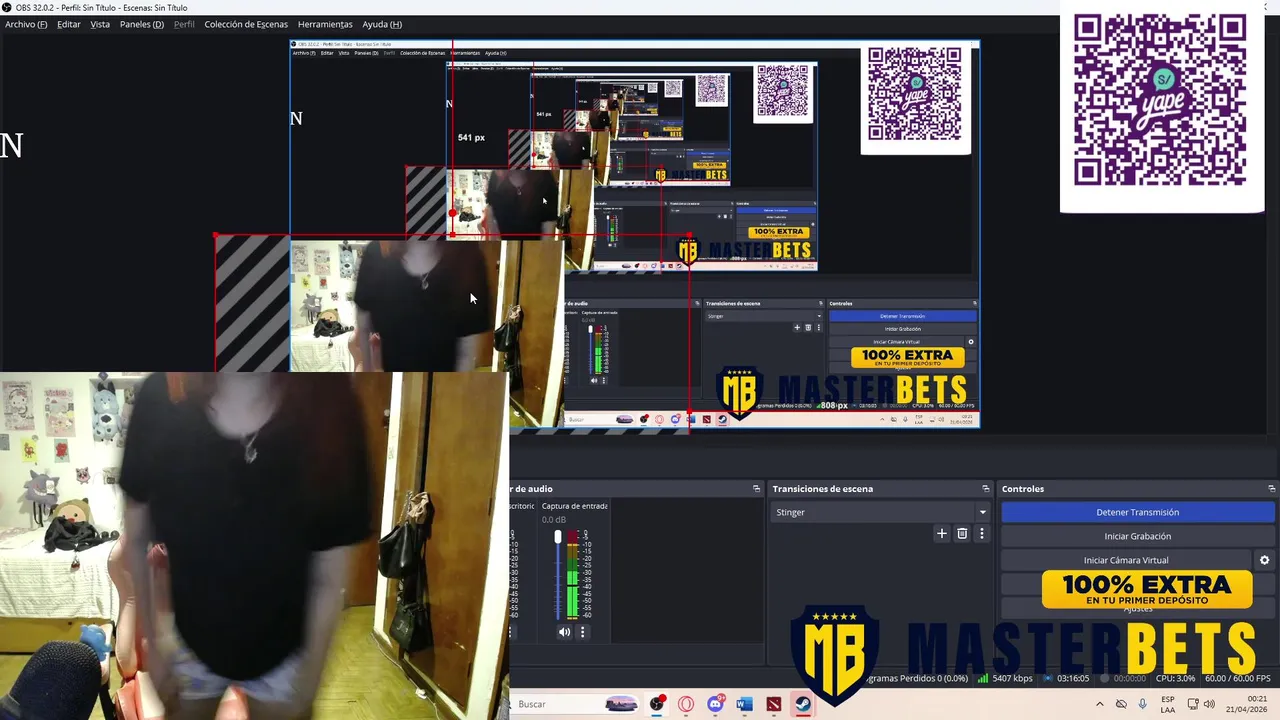This screenshot has height=720, width=1280.
Task: Open OBS Studio from taskbar
Action: 657,704
